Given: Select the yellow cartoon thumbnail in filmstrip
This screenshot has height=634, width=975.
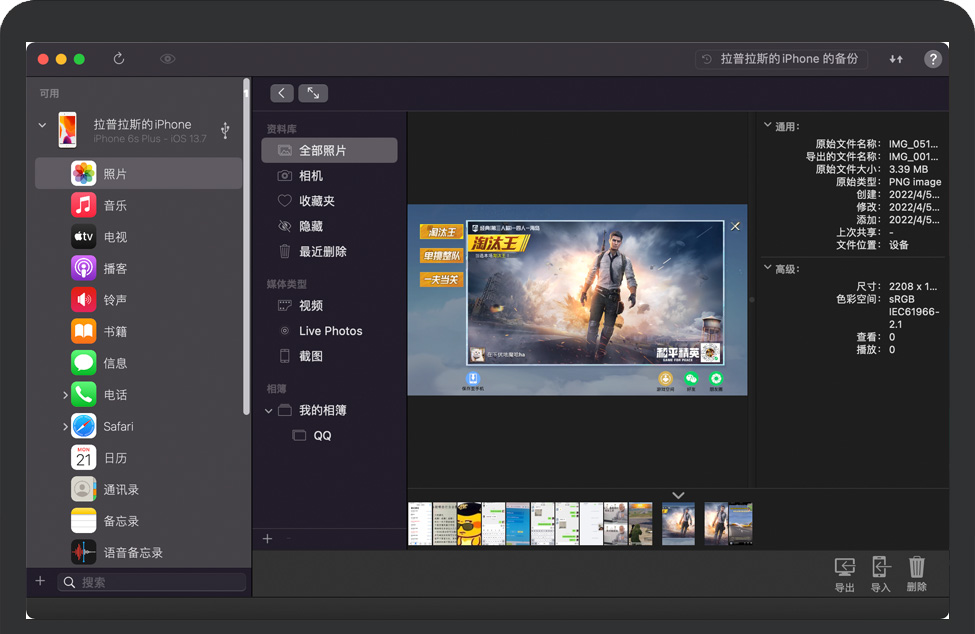Looking at the screenshot, I should pos(468,523).
